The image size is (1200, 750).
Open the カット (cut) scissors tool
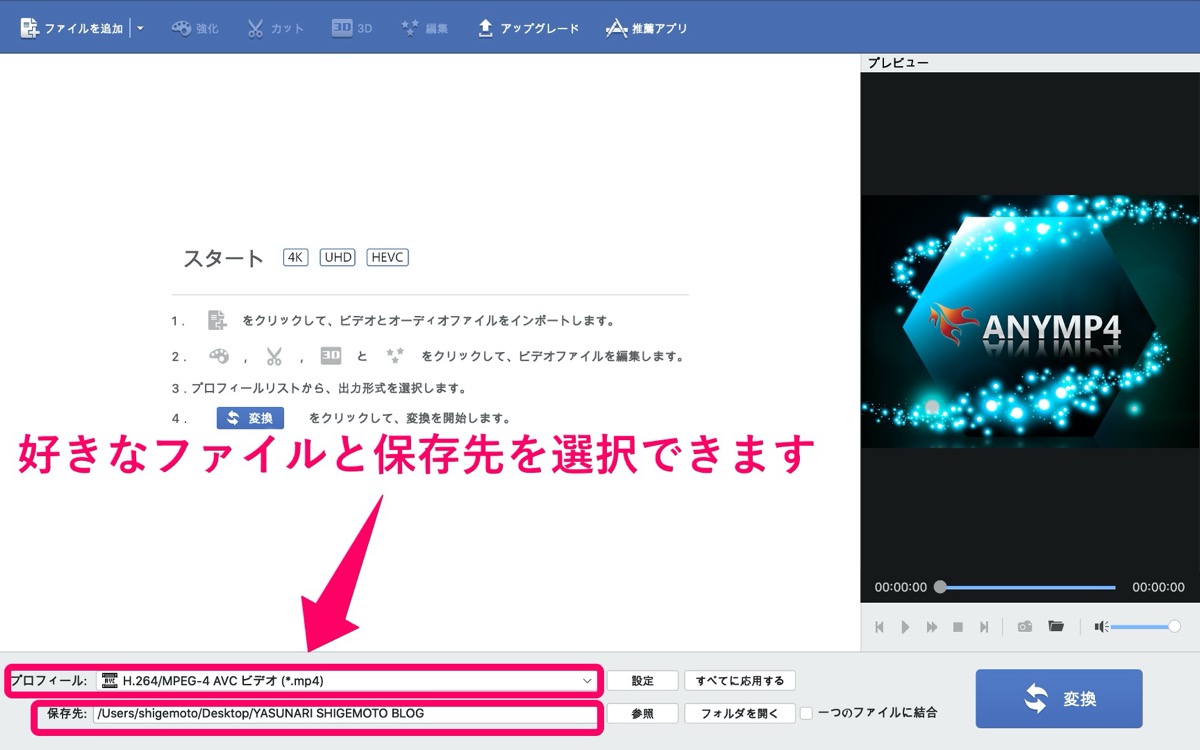coord(275,28)
